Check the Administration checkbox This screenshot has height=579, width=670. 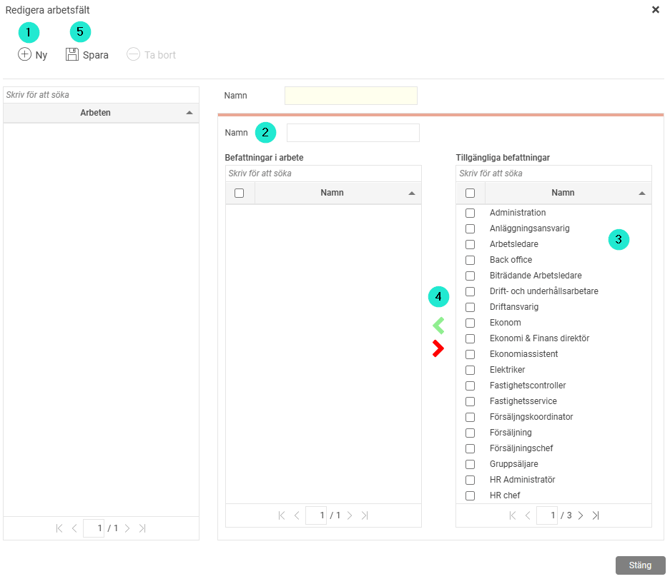[x=470, y=213]
